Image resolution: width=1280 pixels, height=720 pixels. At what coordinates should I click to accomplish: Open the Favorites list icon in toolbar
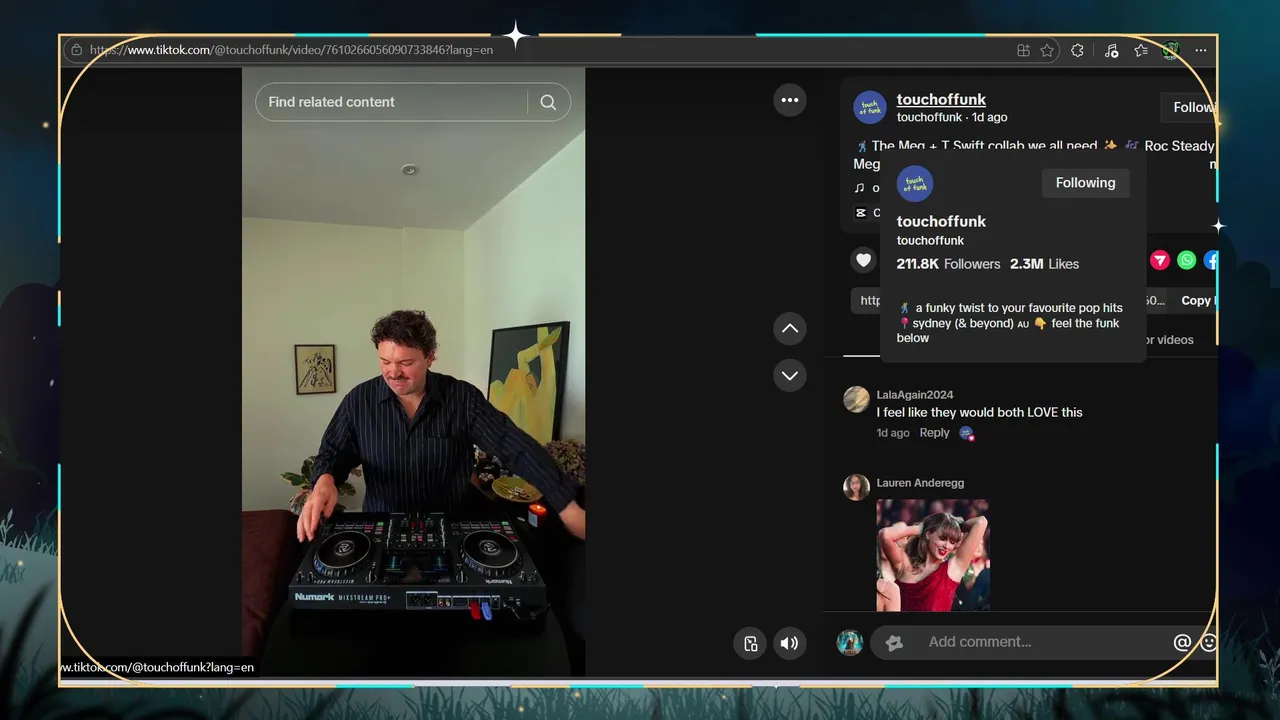1141,50
